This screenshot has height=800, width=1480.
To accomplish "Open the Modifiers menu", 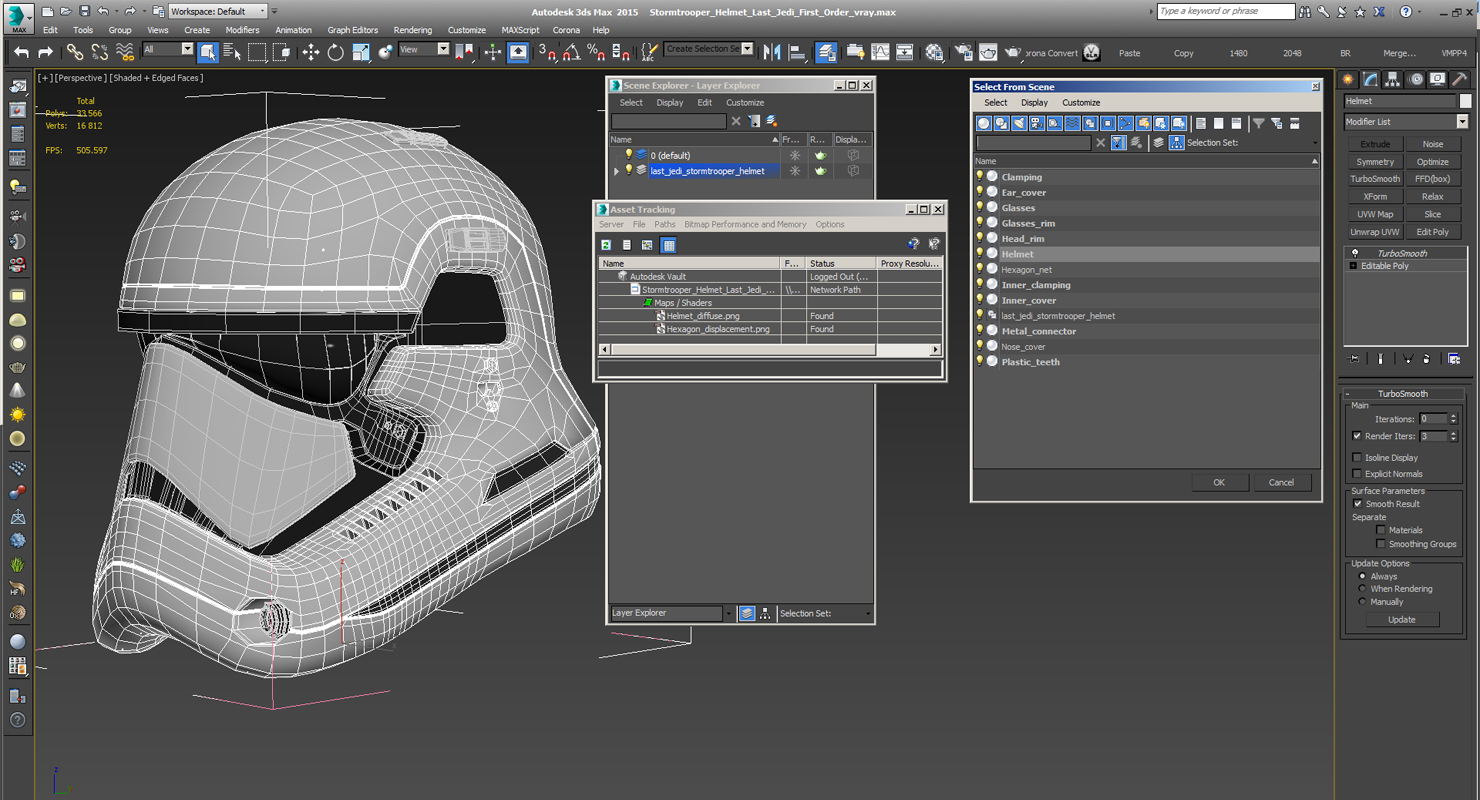I will click(242, 30).
